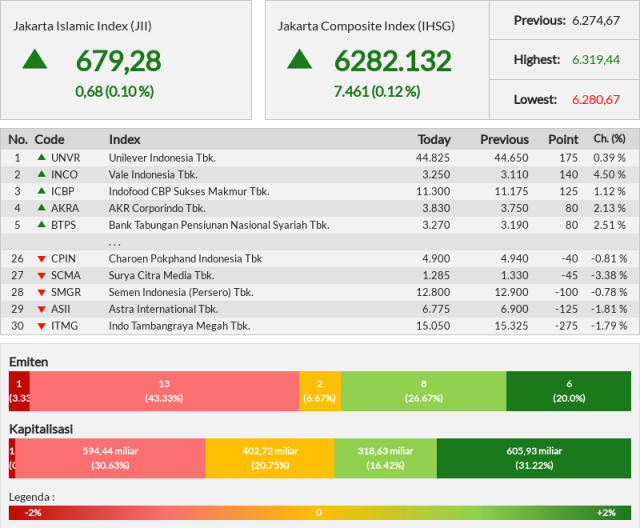This screenshot has height=528, width=640.
Task: Click the green up arrow next to INCO
Action: [x=41, y=174]
